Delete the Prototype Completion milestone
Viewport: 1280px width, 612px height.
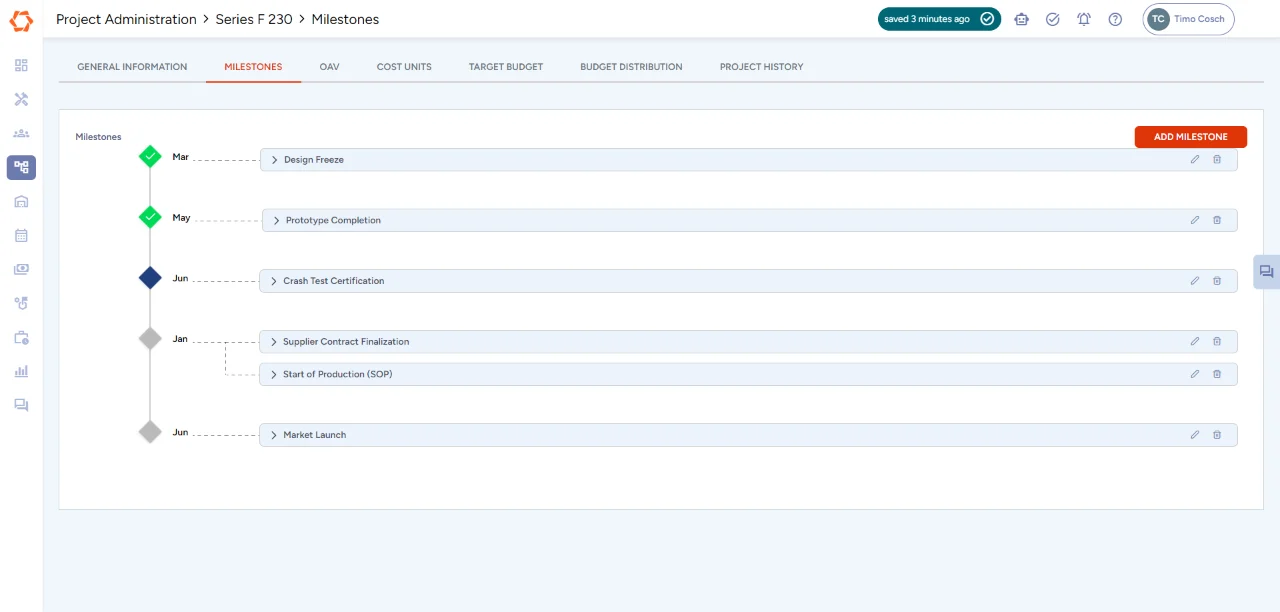[1217, 220]
